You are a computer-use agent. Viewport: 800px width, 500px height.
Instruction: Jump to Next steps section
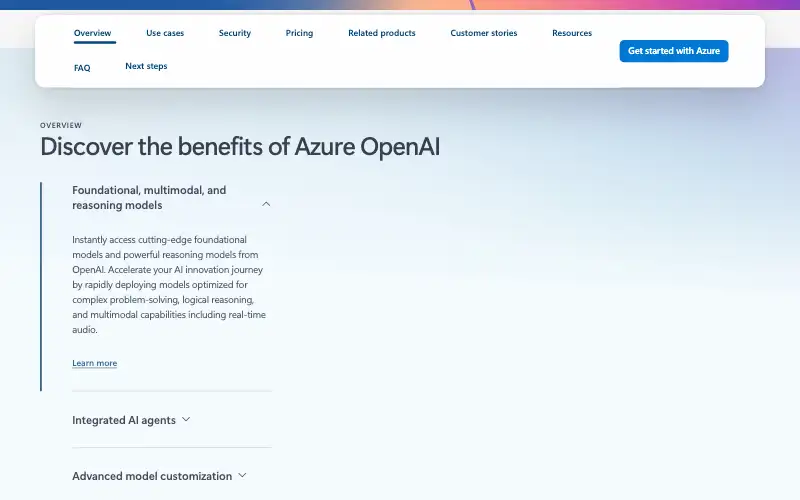pyautogui.click(x=146, y=66)
